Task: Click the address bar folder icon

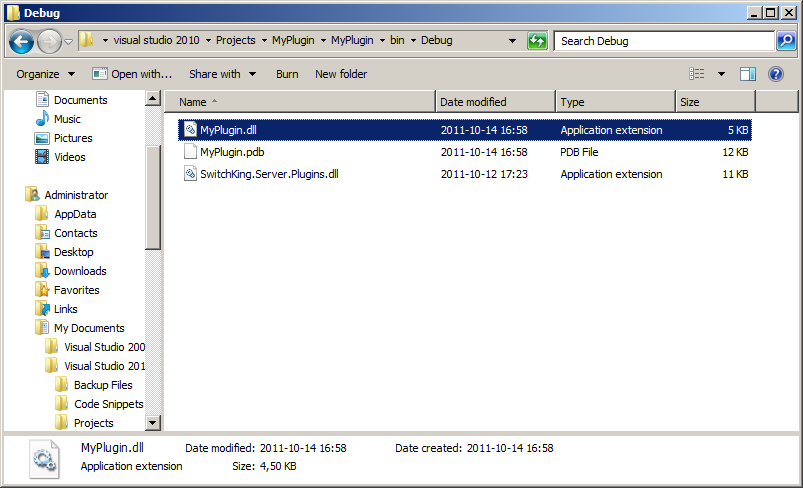Action: pyautogui.click(x=87, y=39)
